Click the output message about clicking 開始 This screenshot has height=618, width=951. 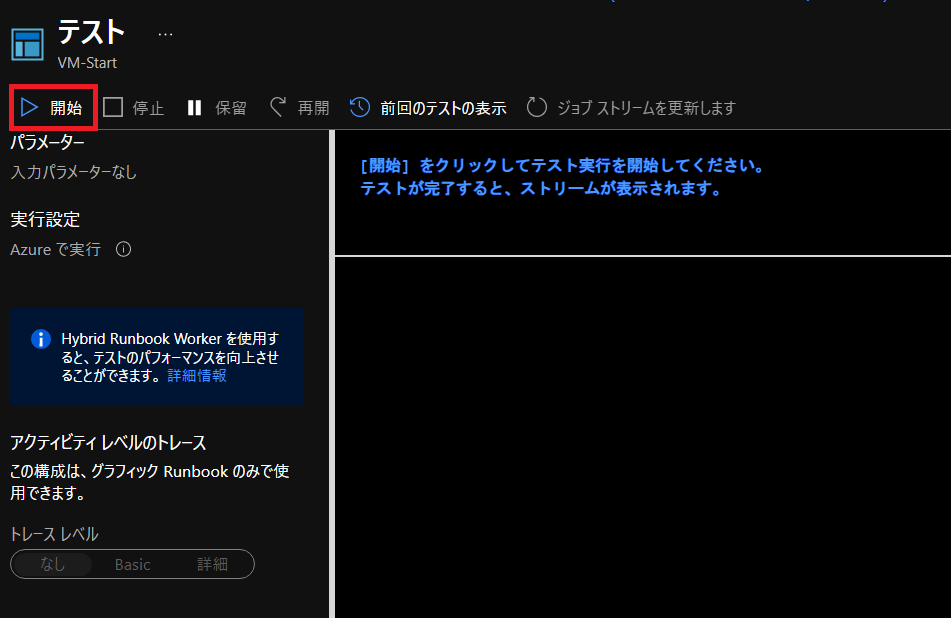[x=563, y=176]
